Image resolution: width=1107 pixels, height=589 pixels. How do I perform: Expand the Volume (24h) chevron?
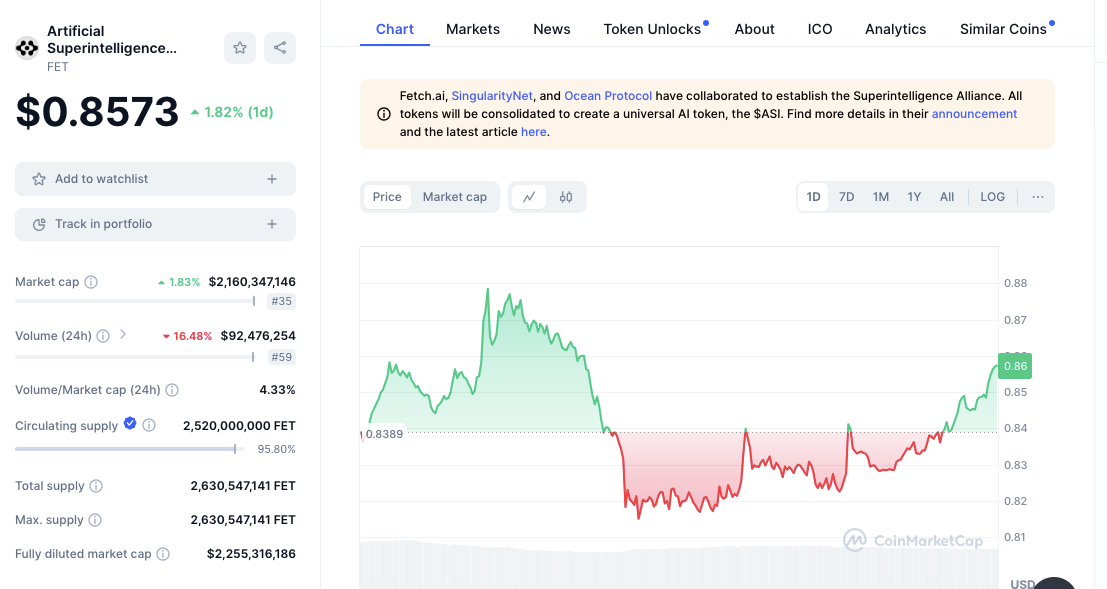(x=123, y=335)
